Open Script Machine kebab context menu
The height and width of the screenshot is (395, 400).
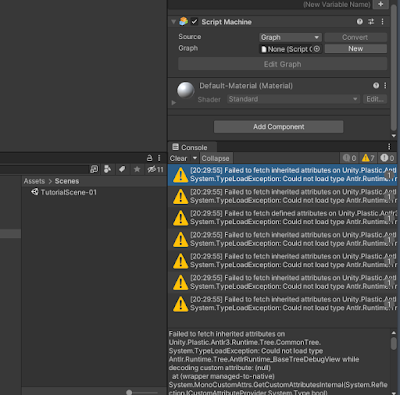pos(382,22)
